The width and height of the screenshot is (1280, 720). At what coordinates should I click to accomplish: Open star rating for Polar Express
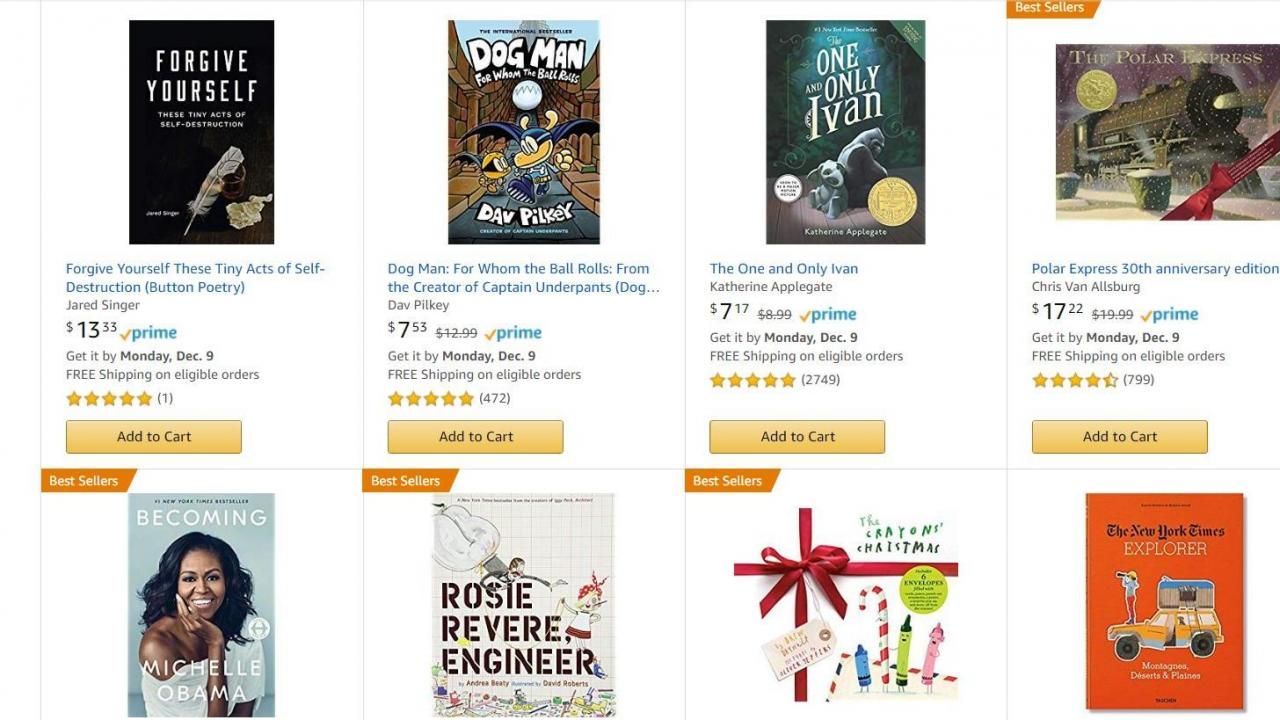tap(1075, 380)
